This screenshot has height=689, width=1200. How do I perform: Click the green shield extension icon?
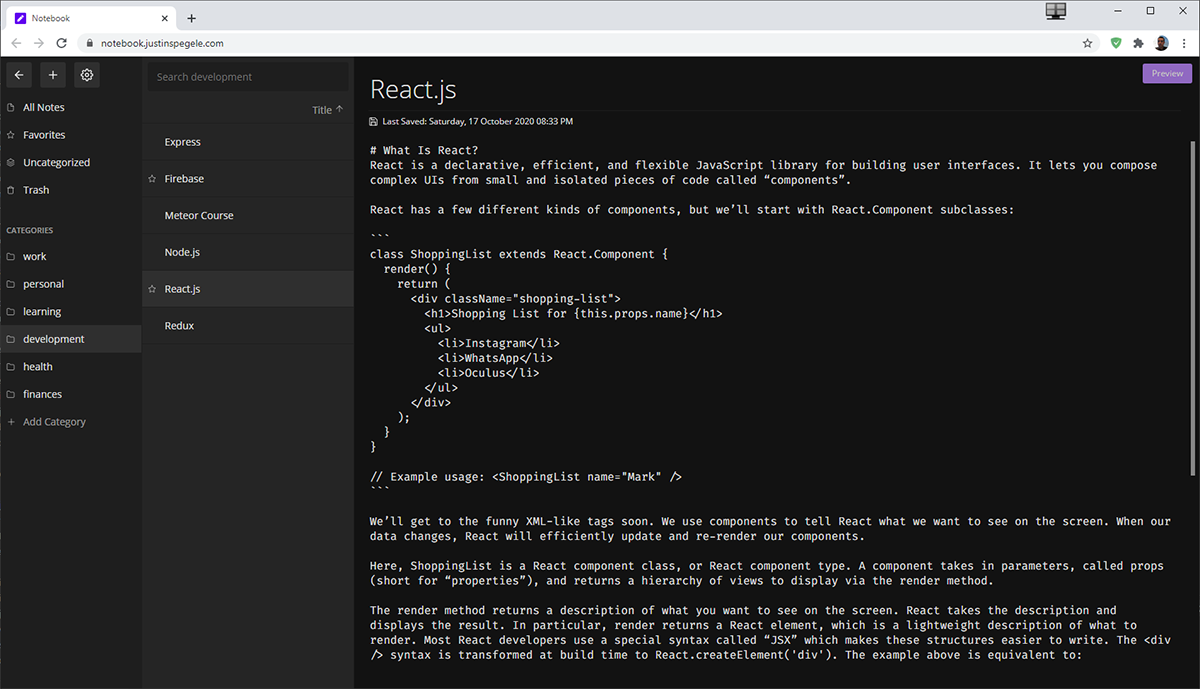[x=1116, y=43]
